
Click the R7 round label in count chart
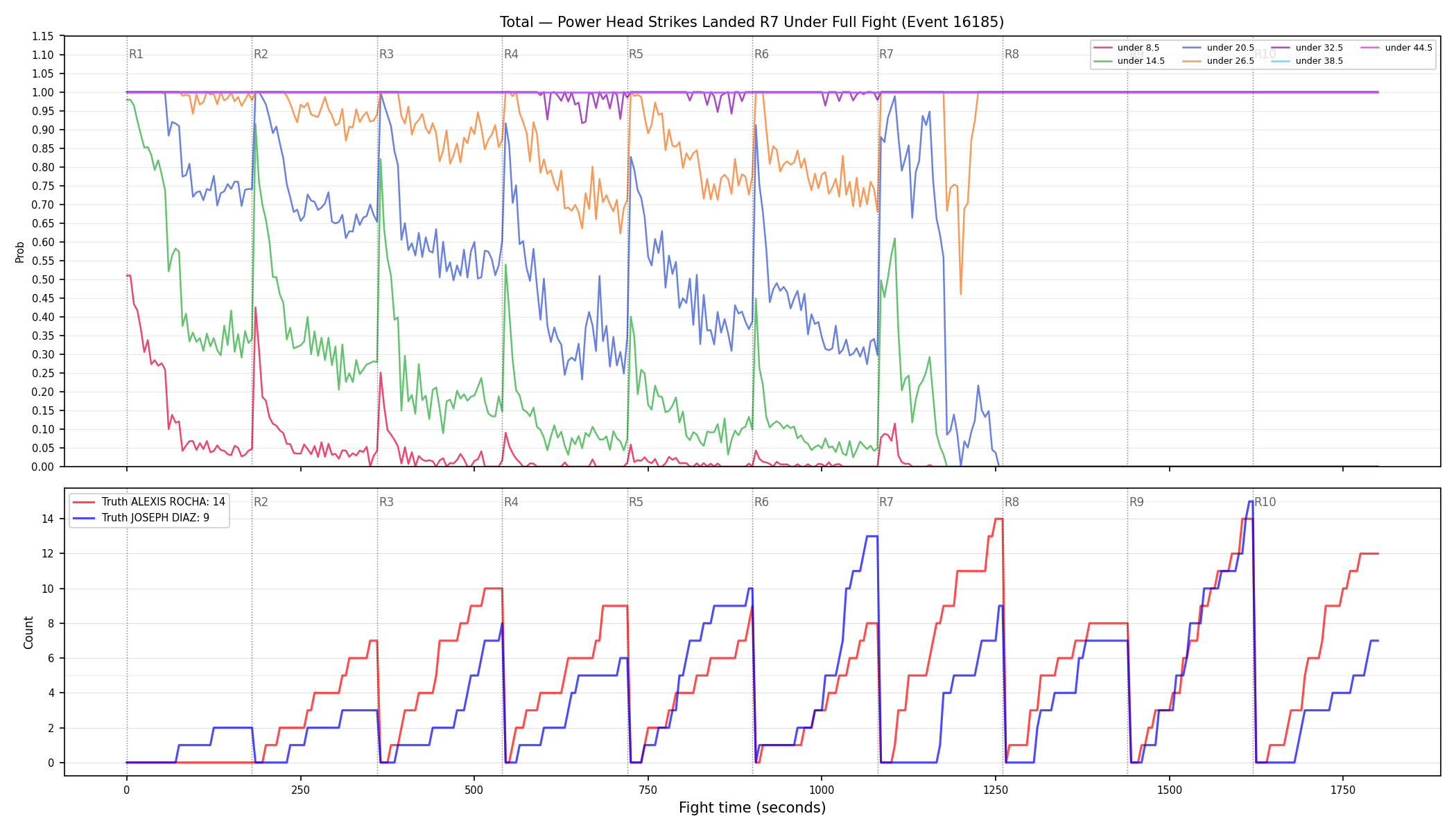886,502
